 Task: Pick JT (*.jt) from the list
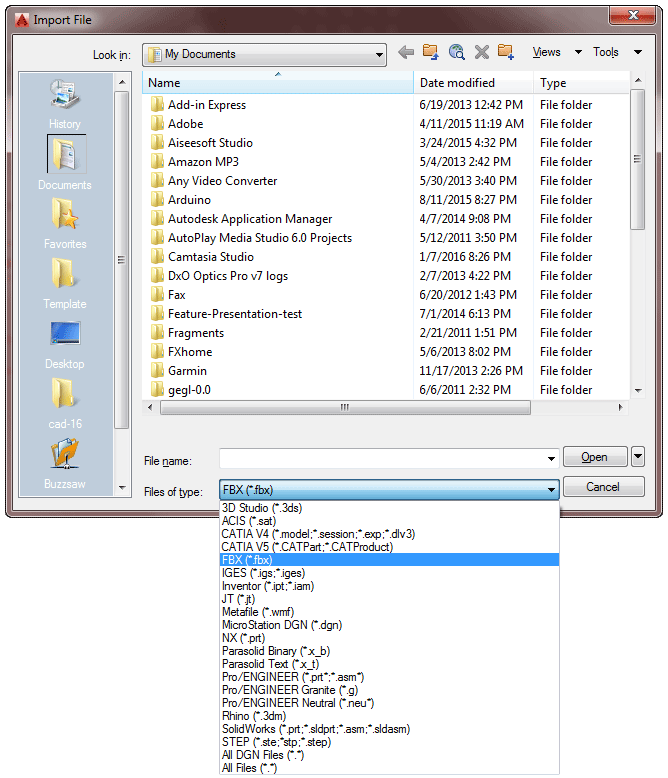pos(389,599)
